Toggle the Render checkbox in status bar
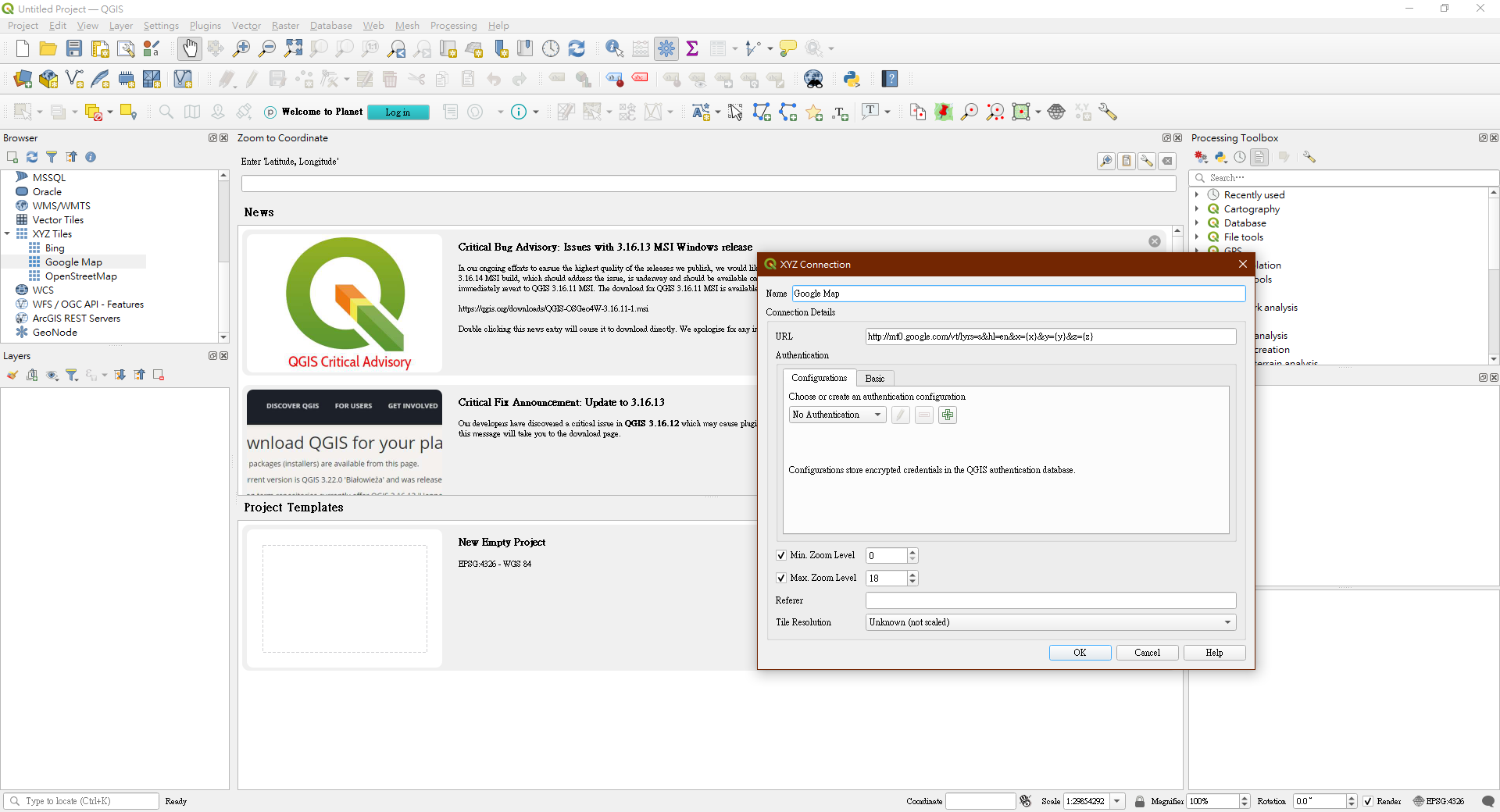 pos(1368,801)
